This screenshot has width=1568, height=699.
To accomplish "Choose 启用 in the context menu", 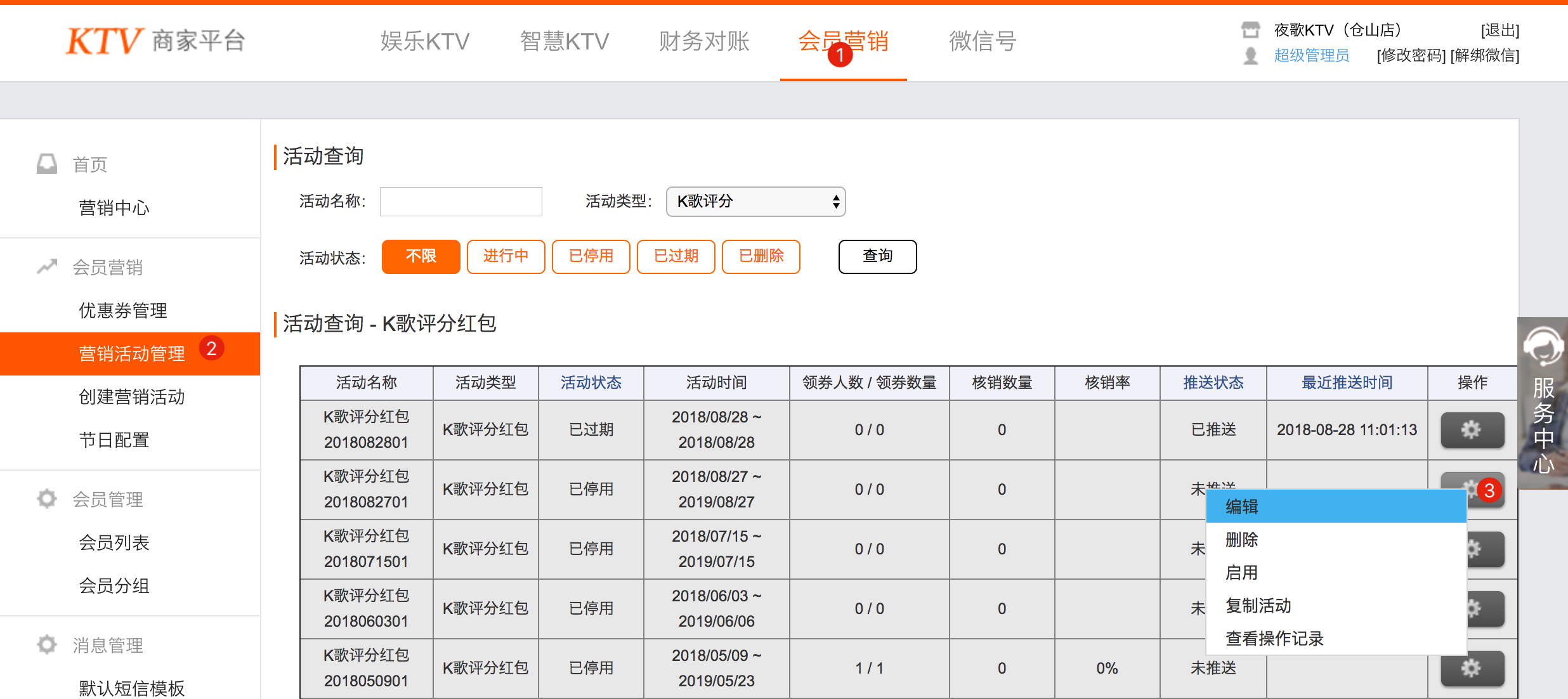I will (1336, 572).
